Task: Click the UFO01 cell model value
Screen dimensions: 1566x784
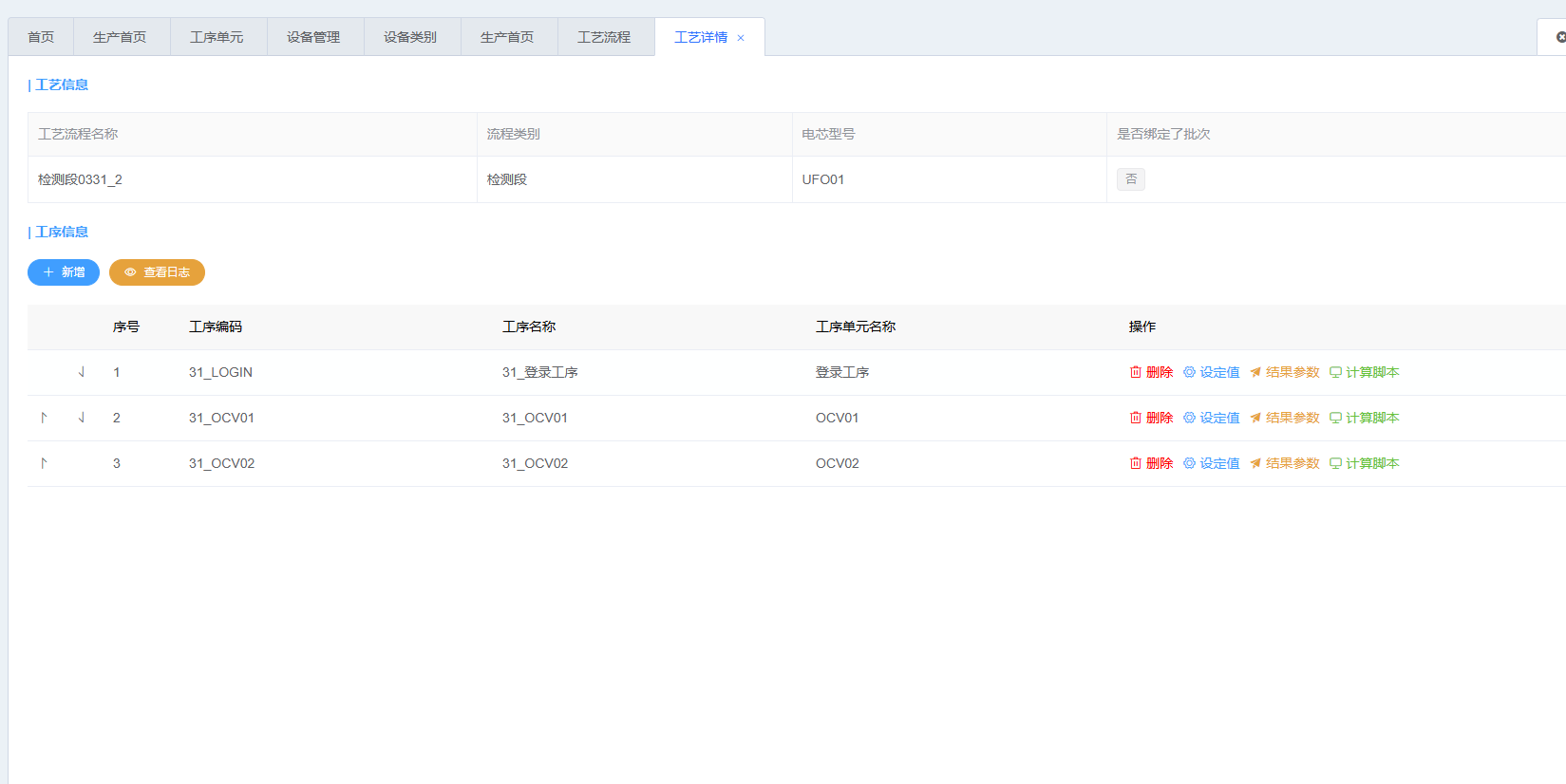Action: 823,179
